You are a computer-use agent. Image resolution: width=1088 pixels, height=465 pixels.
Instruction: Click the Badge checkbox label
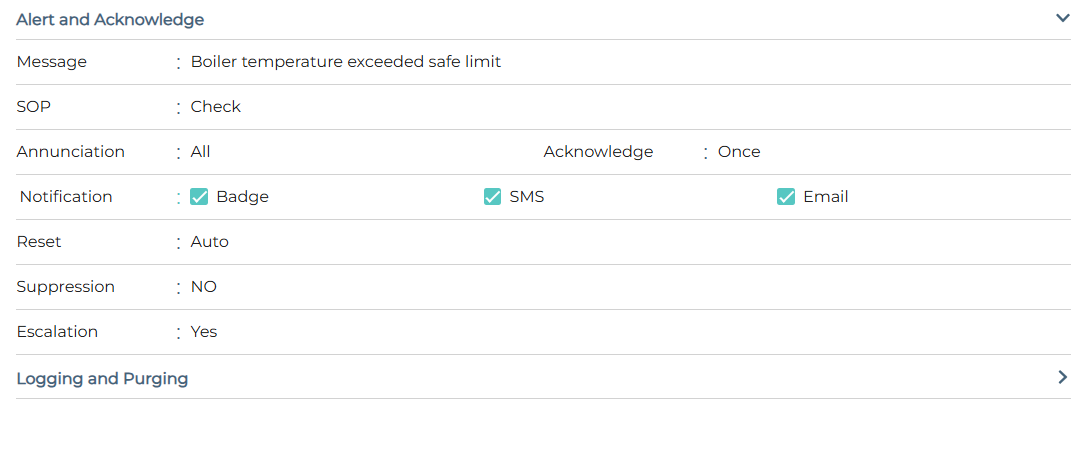click(x=242, y=197)
